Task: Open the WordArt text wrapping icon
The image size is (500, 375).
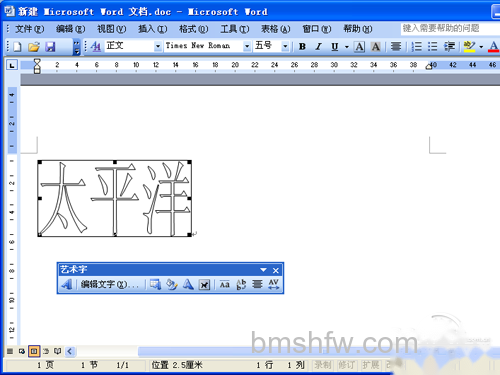Action: click(204, 284)
